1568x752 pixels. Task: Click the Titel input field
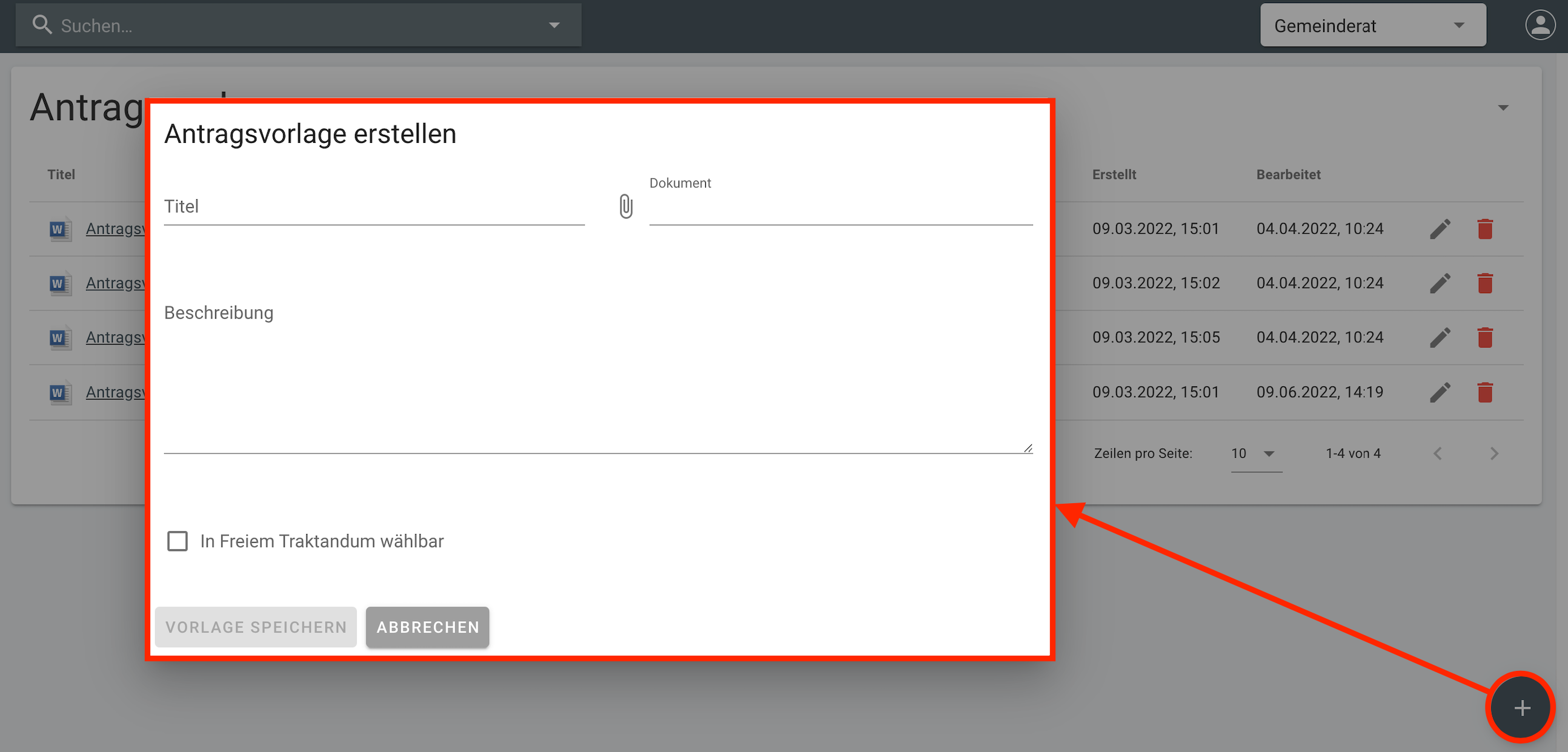[374, 208]
